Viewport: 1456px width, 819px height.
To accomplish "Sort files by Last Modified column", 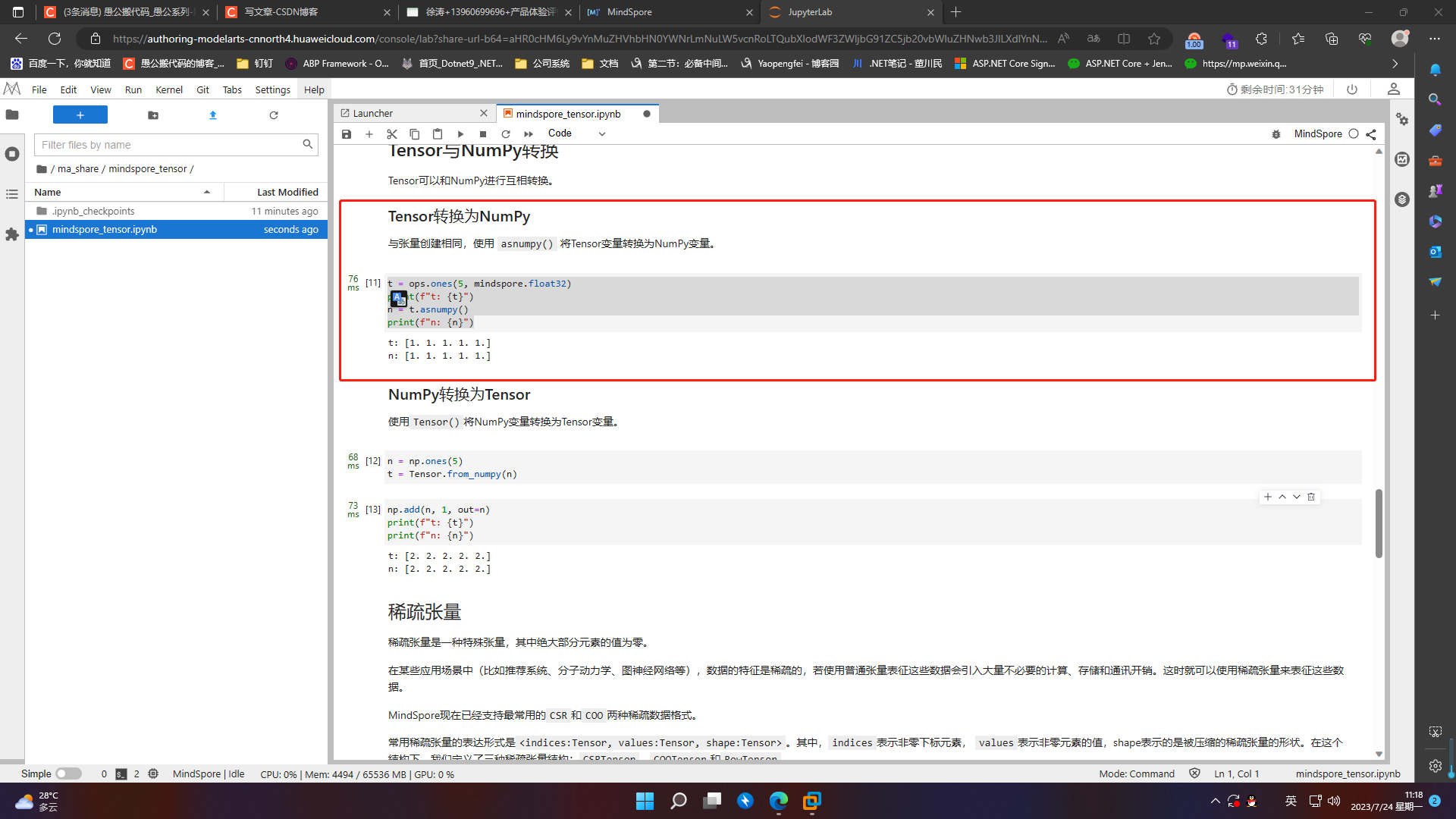I will (276, 192).
